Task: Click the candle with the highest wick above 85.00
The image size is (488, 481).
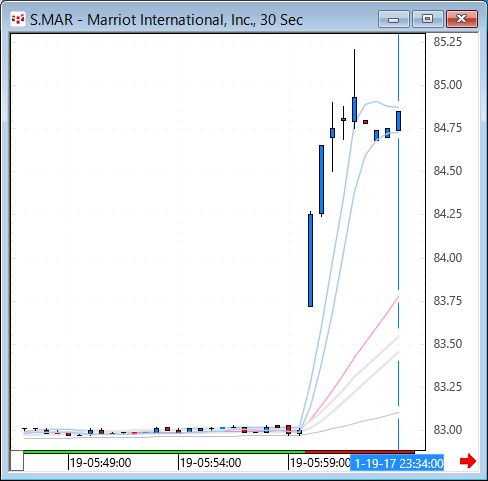Action: [x=354, y=109]
